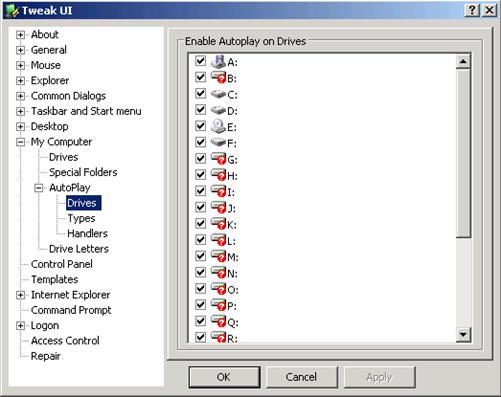
Task: Select Types under AutoPlay
Action: click(81, 218)
